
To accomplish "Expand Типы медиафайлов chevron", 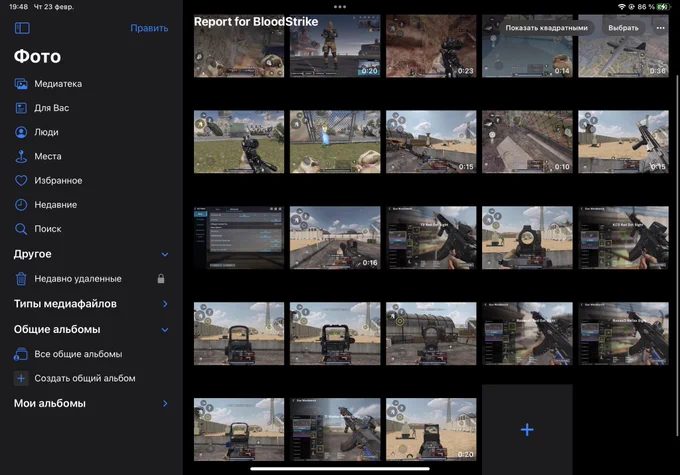I will 165,304.
